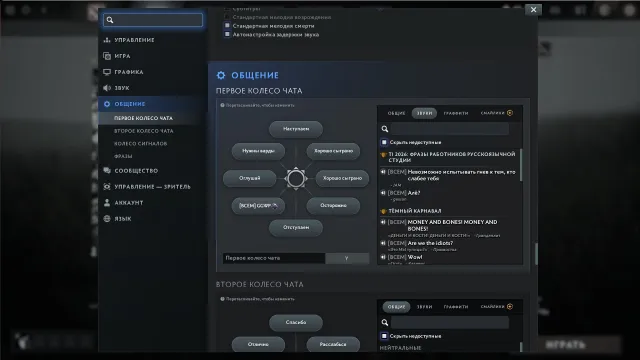The width and height of the screenshot is (640, 360).
Task: Click magnifier icon in second wheel phrase search
Action: (x=384, y=322)
